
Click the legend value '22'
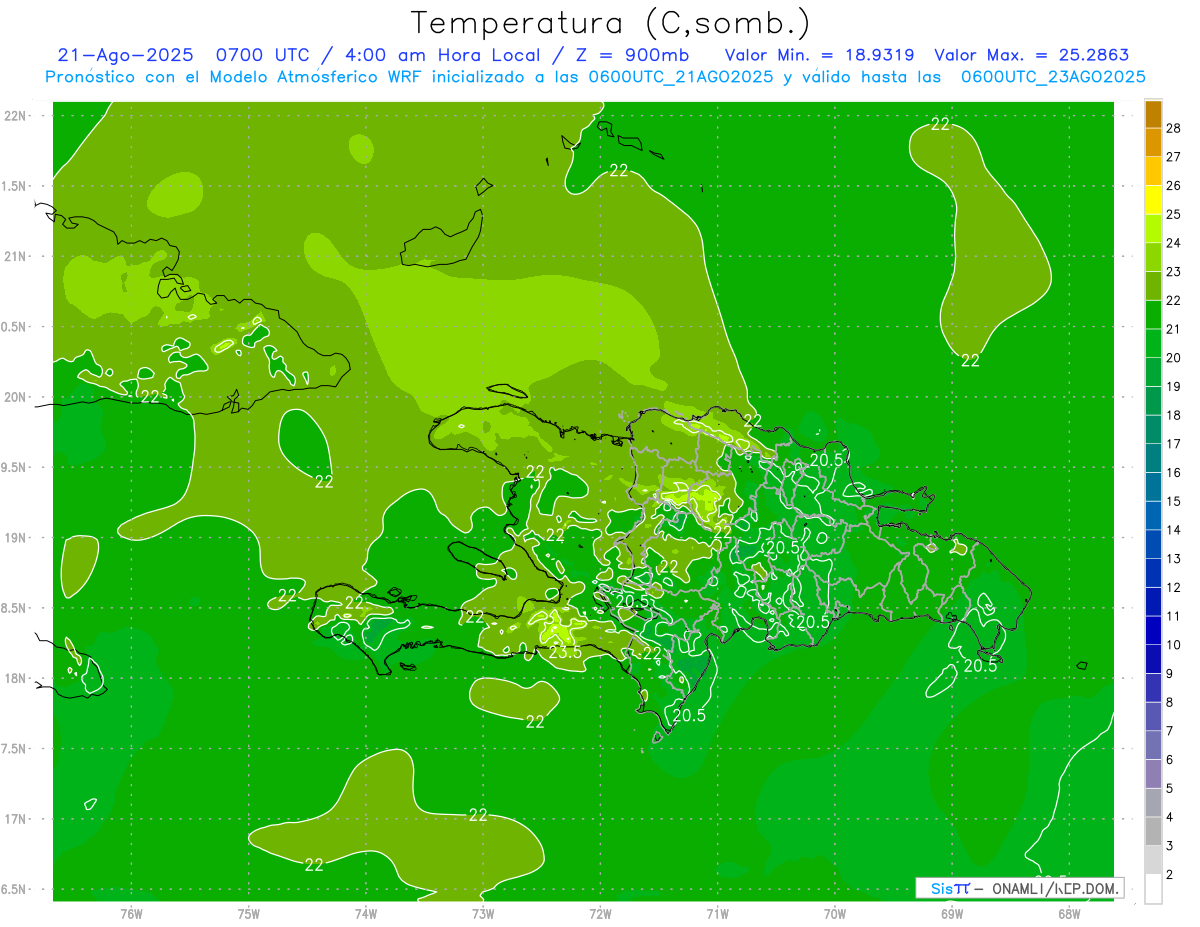coord(1174,300)
